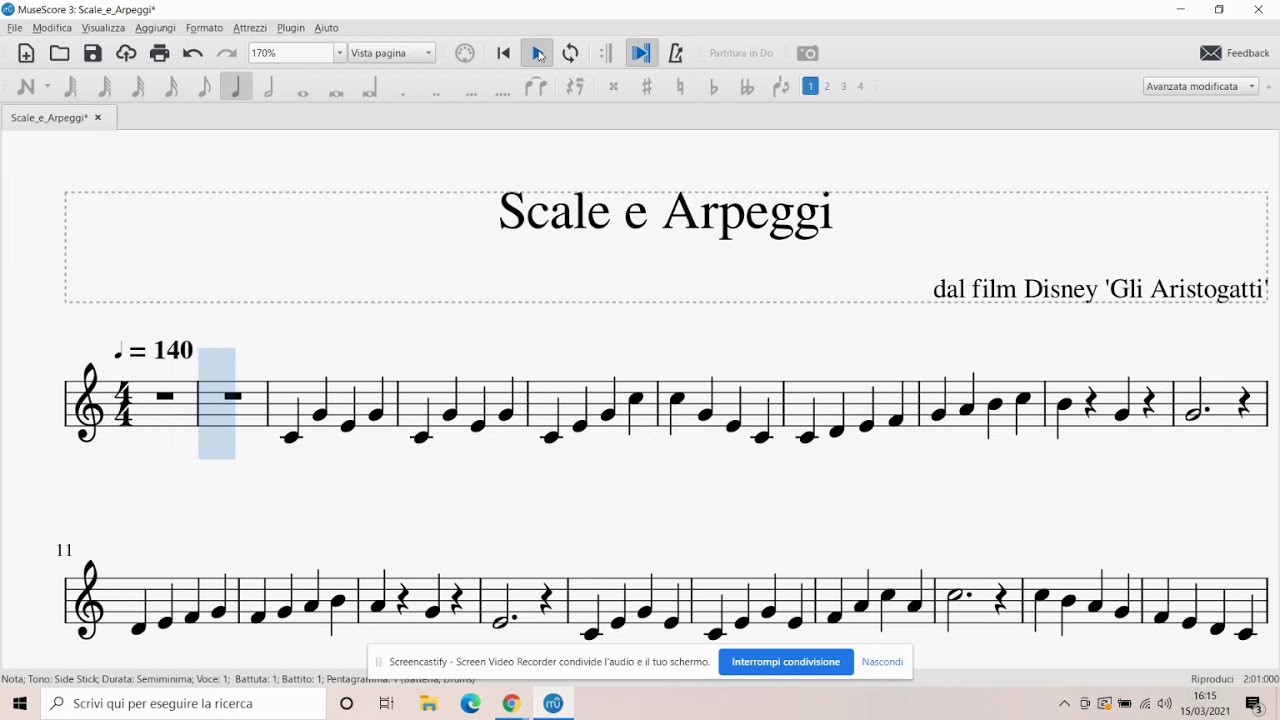Screen dimensions: 1280x720
Task: Select voice 1
Action: tap(811, 87)
